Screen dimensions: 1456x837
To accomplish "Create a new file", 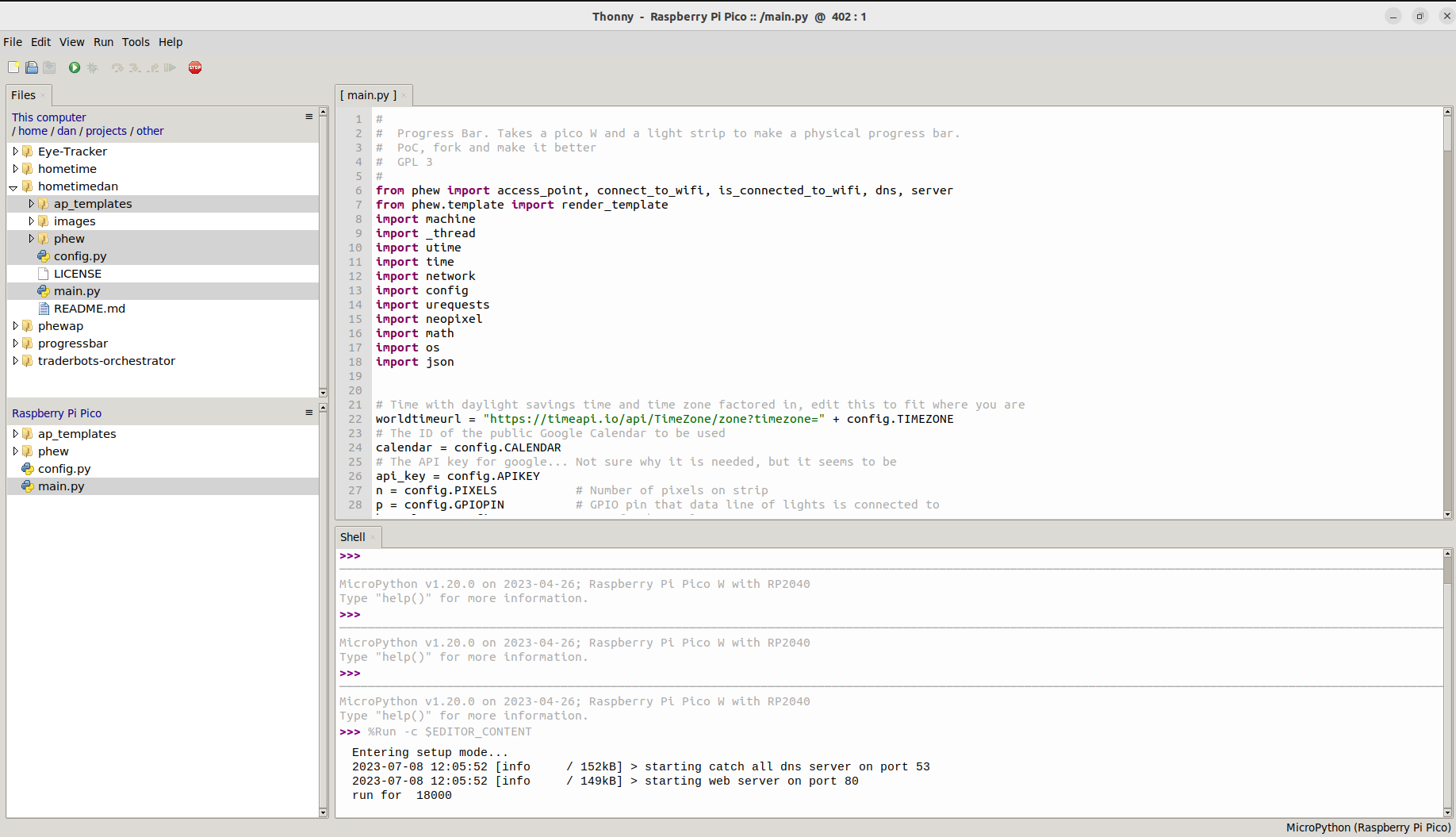I will point(13,67).
